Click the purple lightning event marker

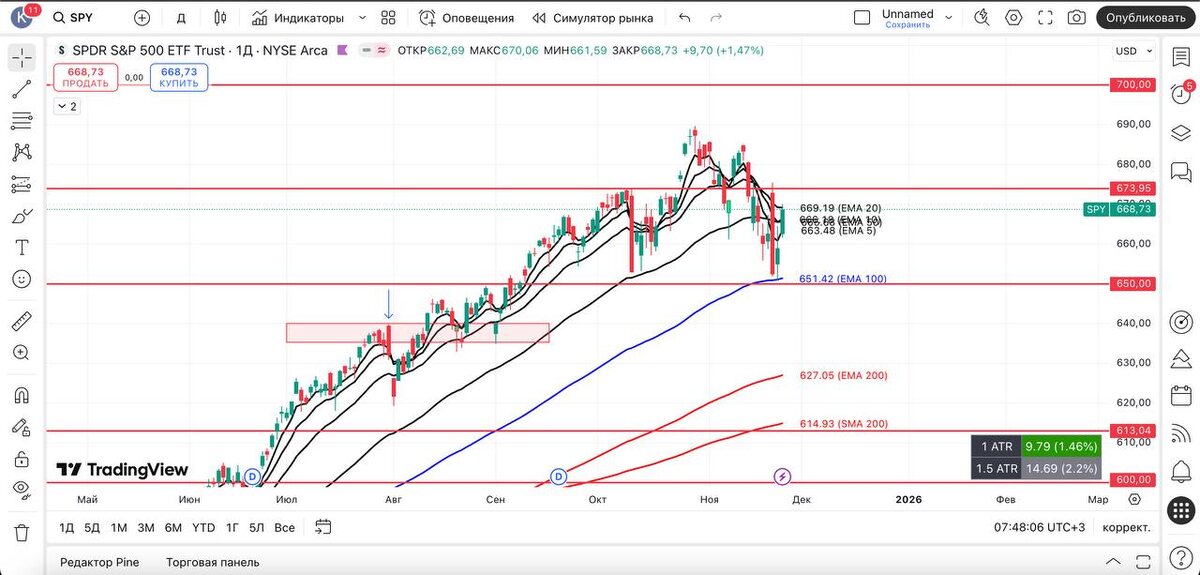pos(783,476)
